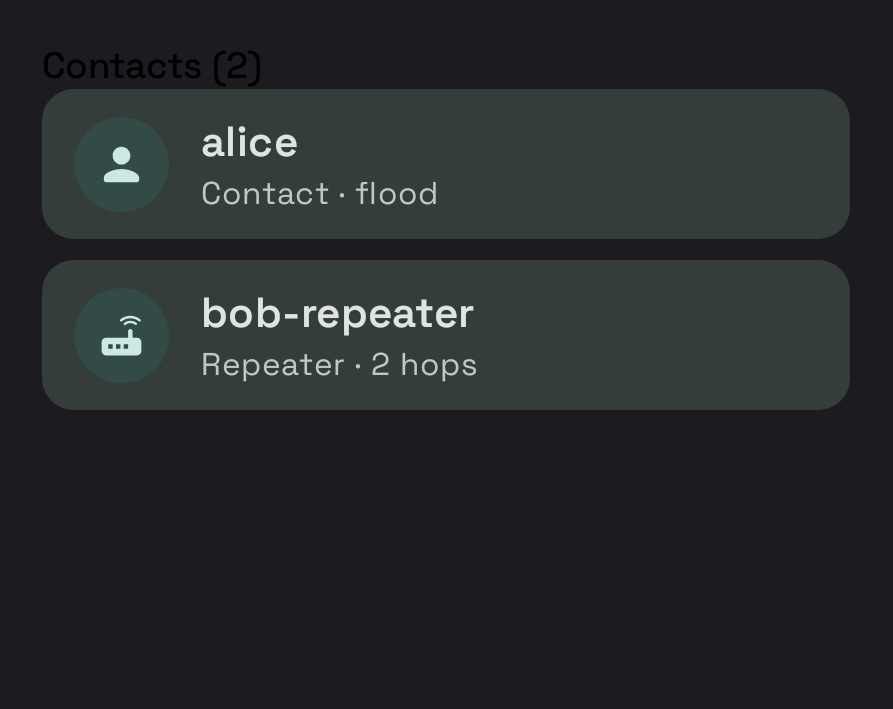Open the bob-repeater contact card
This screenshot has height=709, width=893.
click(446, 335)
